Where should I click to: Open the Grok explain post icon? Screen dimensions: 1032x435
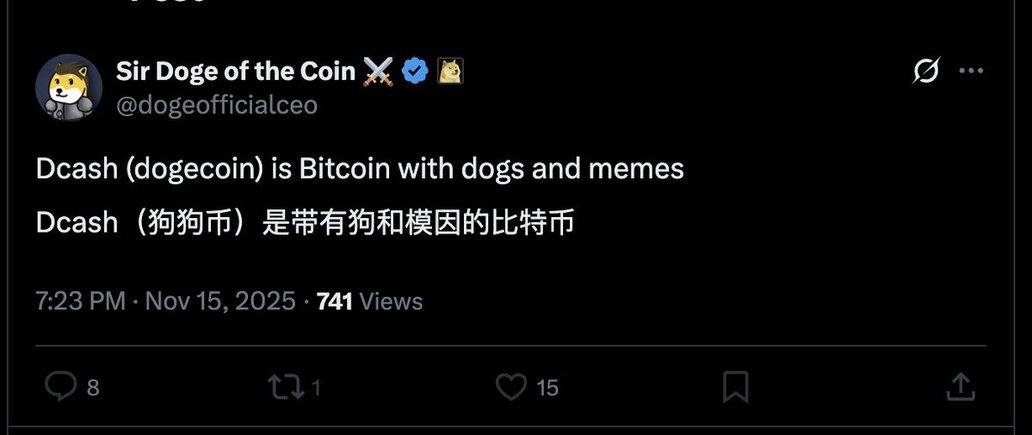[925, 70]
